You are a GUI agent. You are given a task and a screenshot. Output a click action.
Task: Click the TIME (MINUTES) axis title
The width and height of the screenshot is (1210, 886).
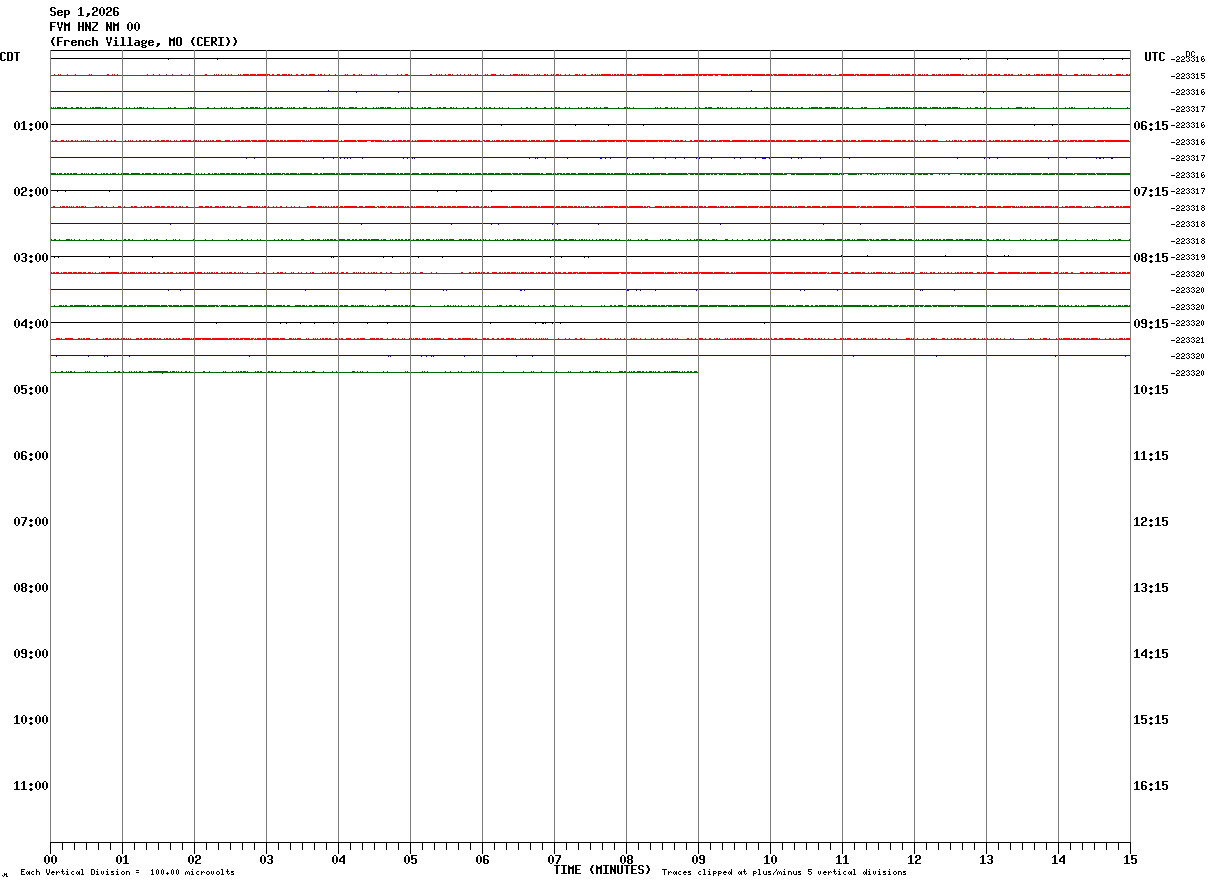point(602,870)
